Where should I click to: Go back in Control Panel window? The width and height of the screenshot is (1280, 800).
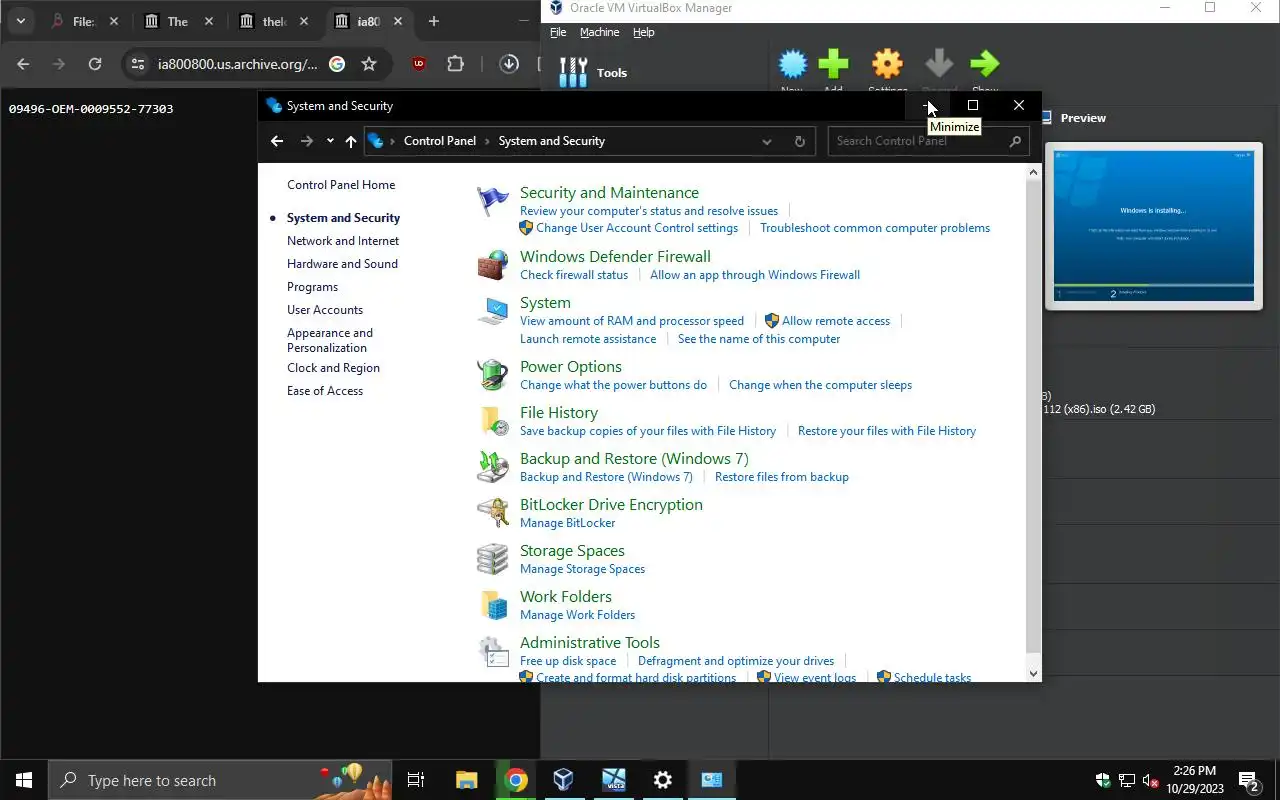click(x=277, y=141)
